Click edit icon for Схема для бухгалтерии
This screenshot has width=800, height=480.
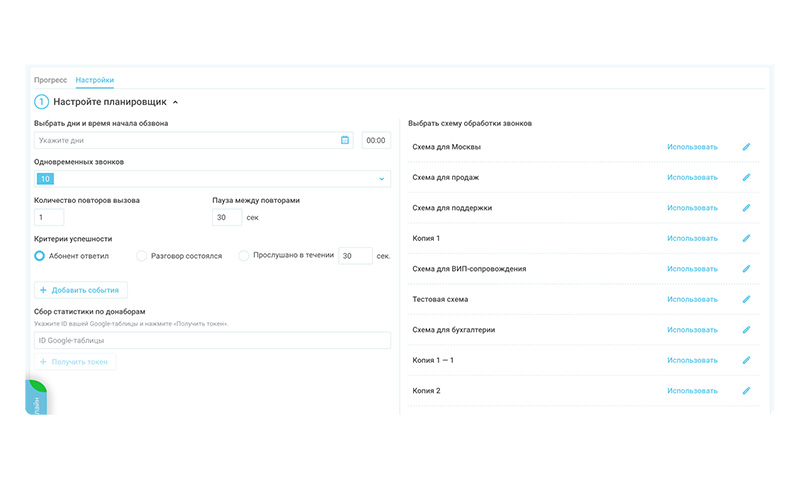coord(746,330)
